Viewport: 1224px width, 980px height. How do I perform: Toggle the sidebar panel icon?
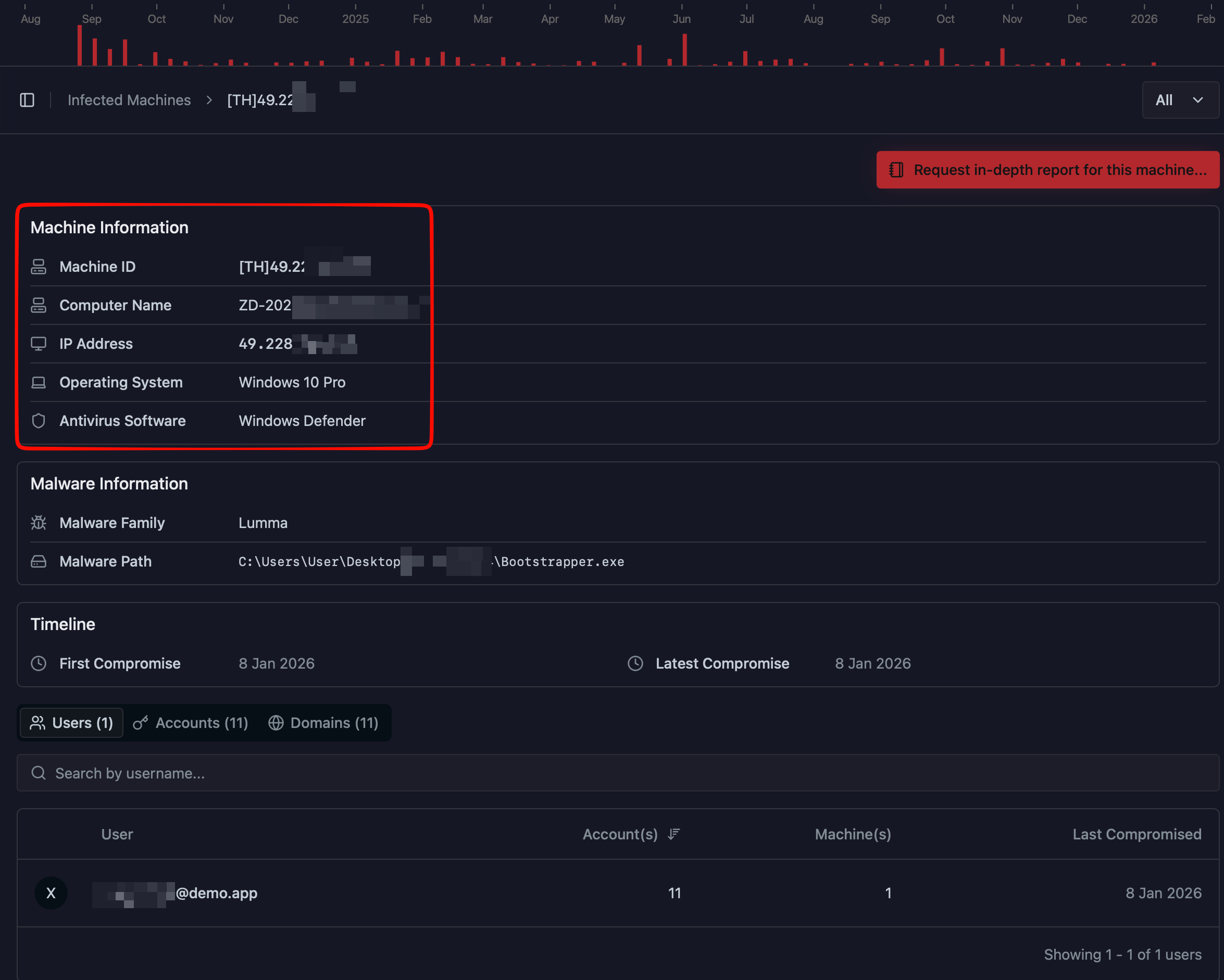tap(27, 100)
